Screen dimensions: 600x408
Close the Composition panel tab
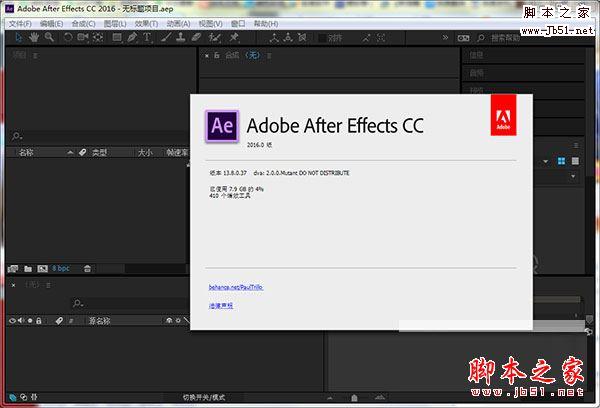(x=207, y=56)
